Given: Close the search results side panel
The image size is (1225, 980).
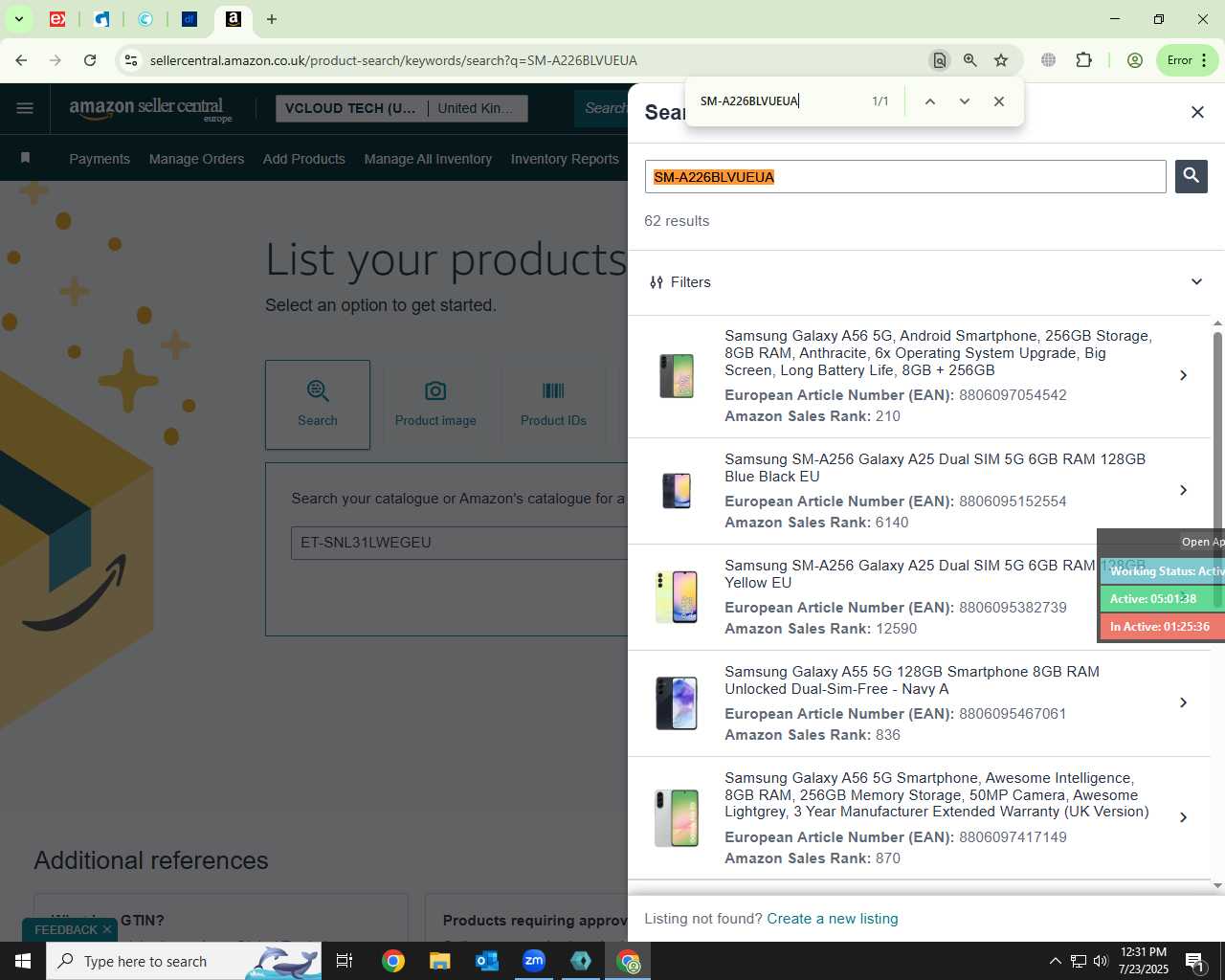Looking at the screenshot, I should coord(1197,112).
